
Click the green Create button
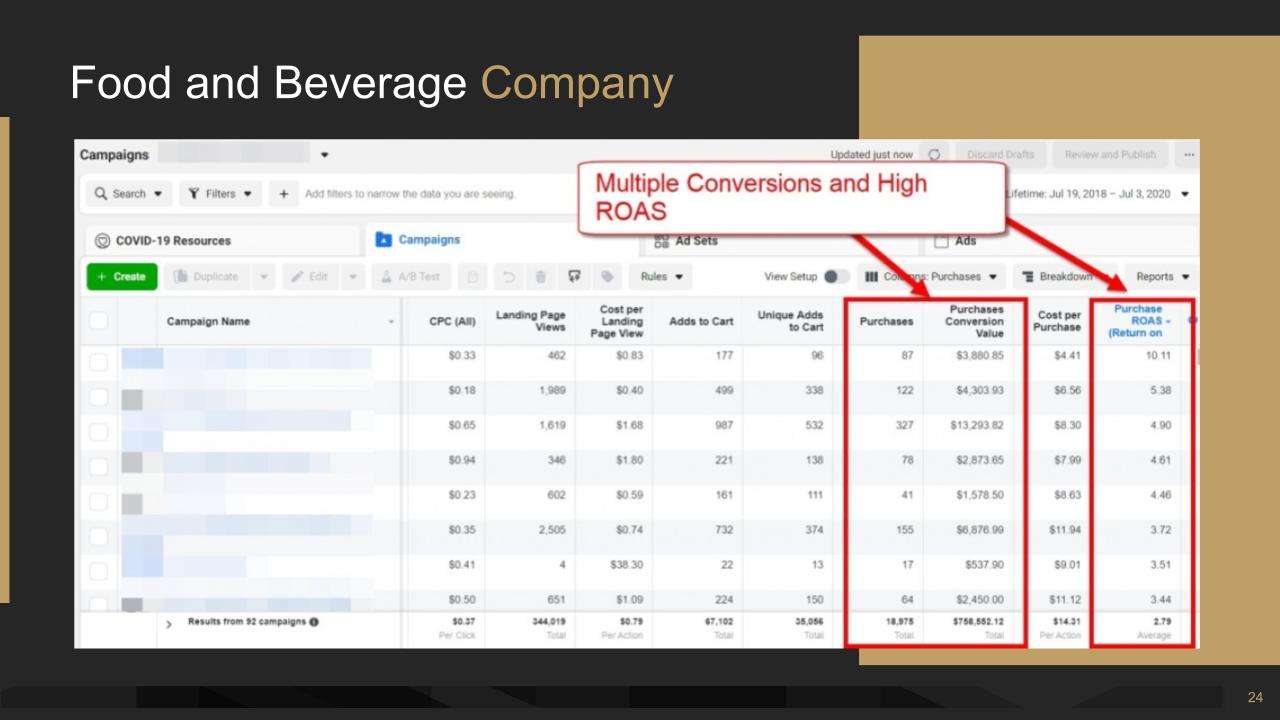click(122, 277)
